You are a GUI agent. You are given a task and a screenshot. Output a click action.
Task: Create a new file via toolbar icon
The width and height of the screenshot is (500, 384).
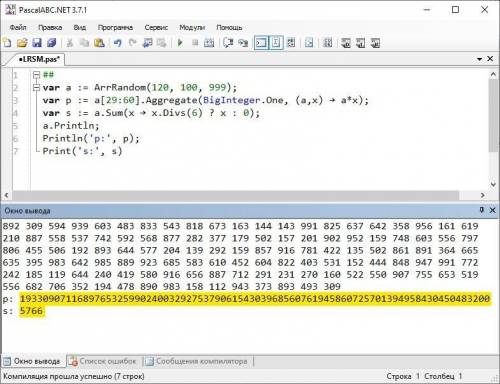click(x=7, y=43)
